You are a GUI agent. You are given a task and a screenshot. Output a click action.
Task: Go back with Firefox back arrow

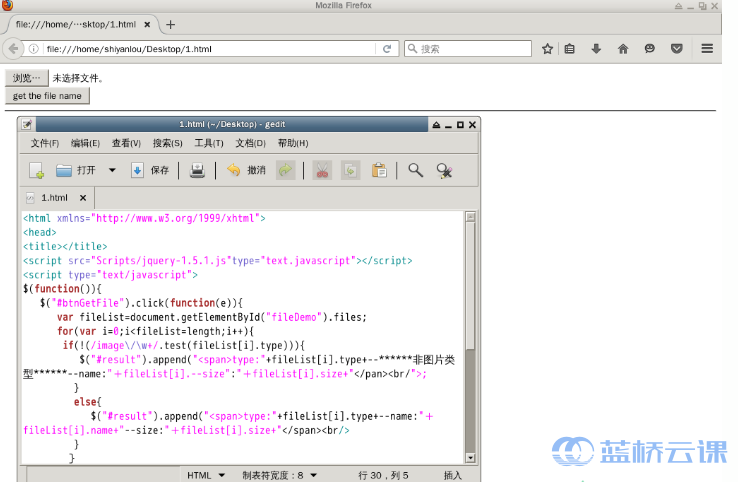[x=13, y=48]
